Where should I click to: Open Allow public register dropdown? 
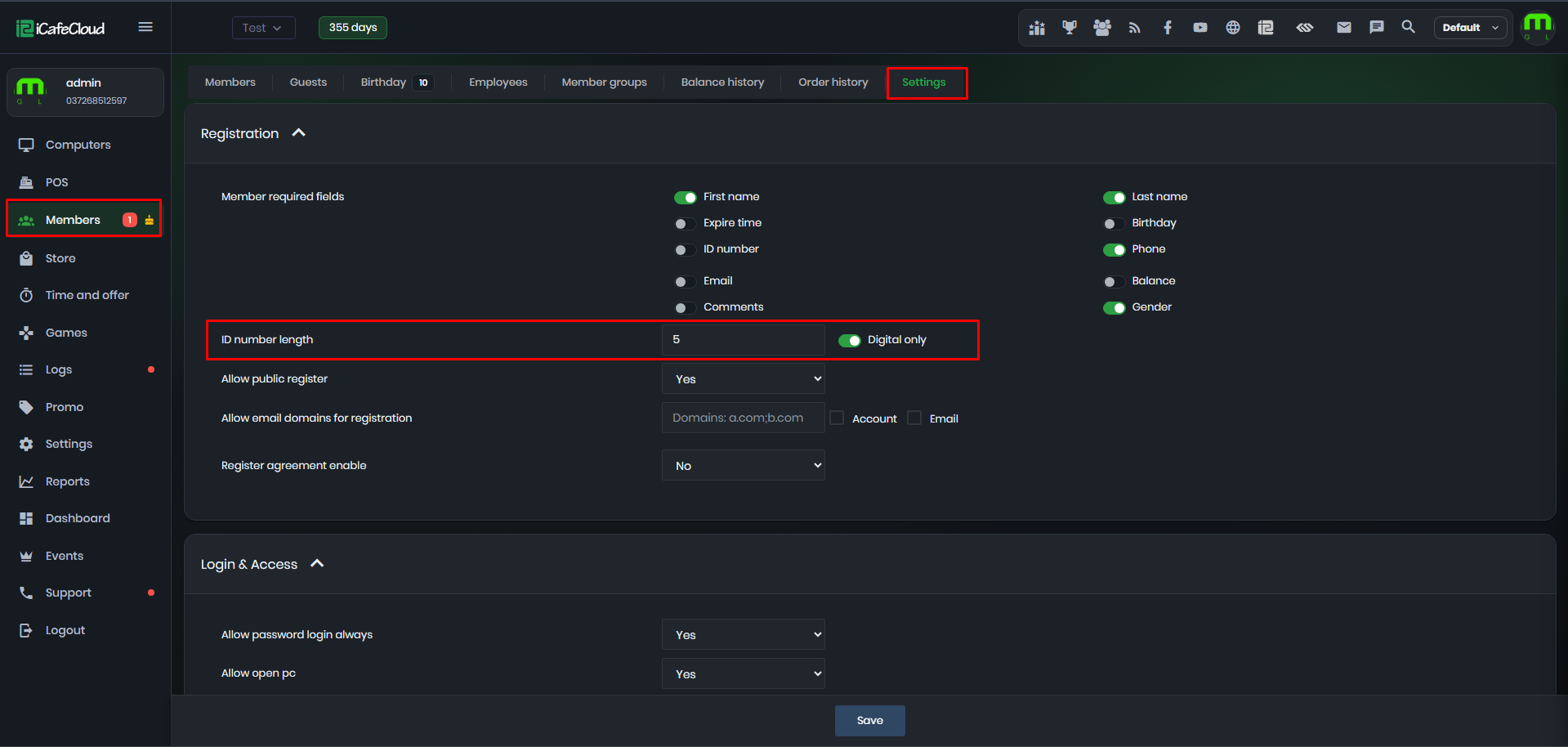[x=744, y=378]
